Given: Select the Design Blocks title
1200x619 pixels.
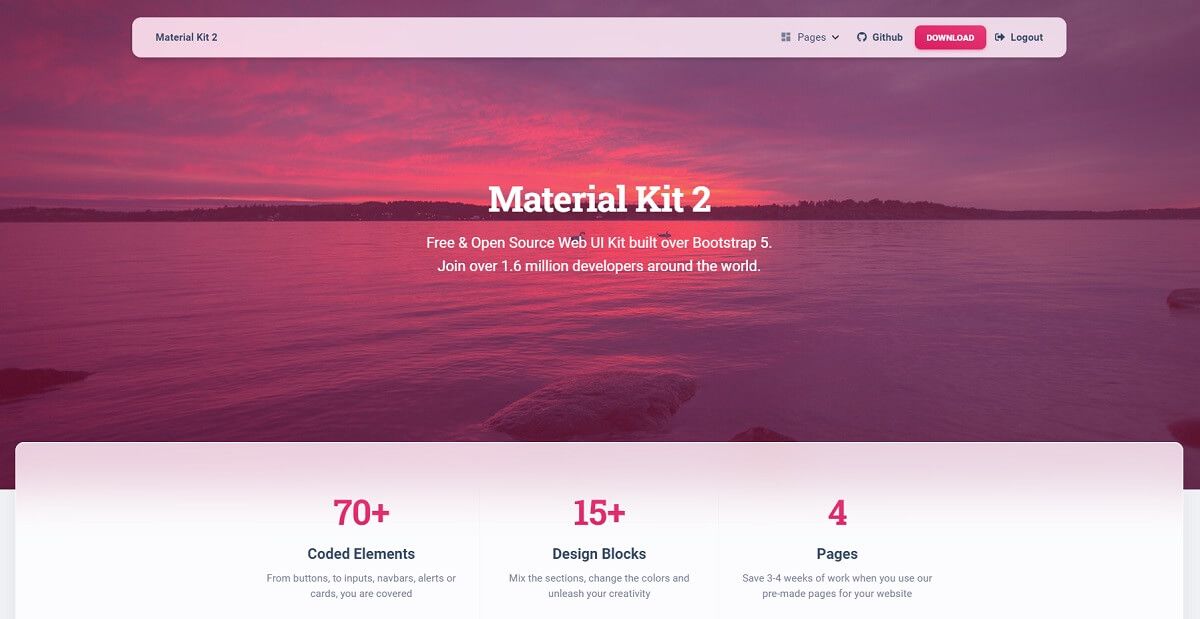Looking at the screenshot, I should click(x=599, y=553).
